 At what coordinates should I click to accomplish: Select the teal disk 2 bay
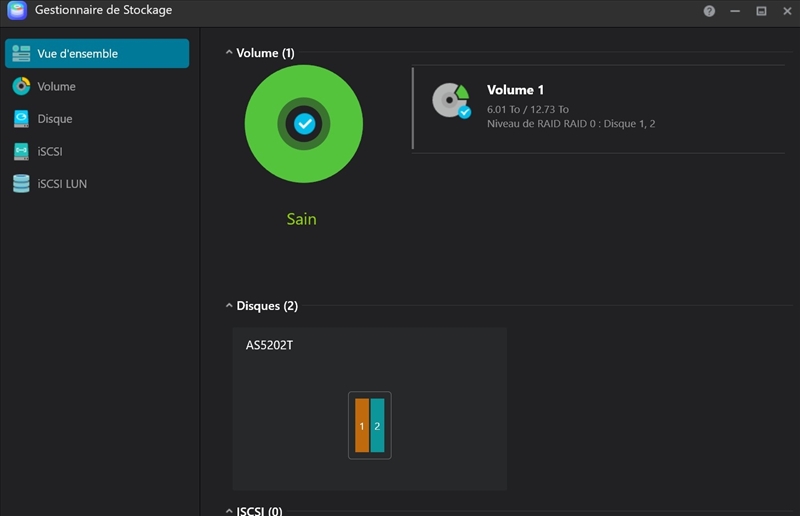(x=377, y=426)
